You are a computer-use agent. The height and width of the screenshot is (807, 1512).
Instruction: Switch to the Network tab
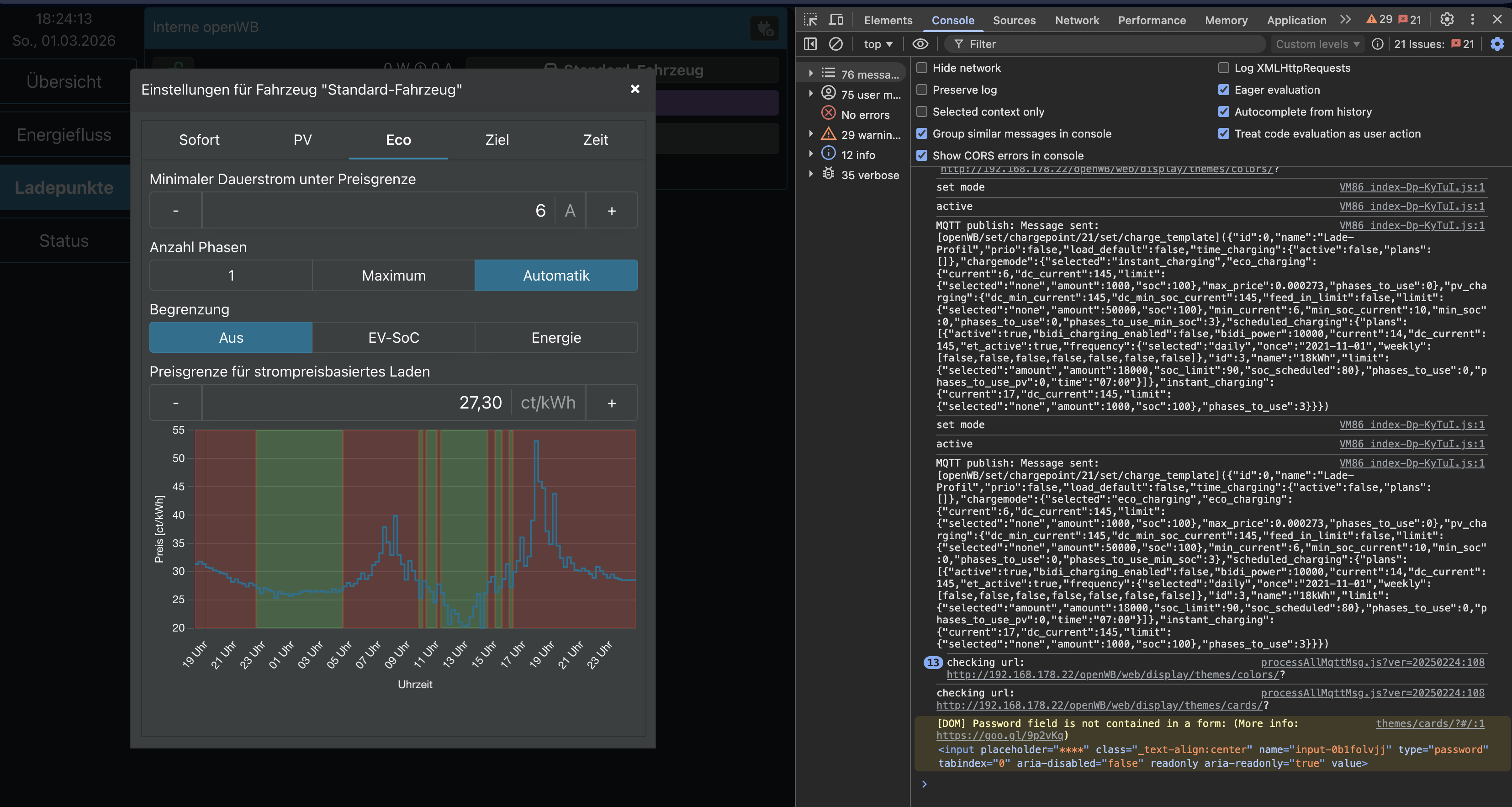pos(1077,20)
